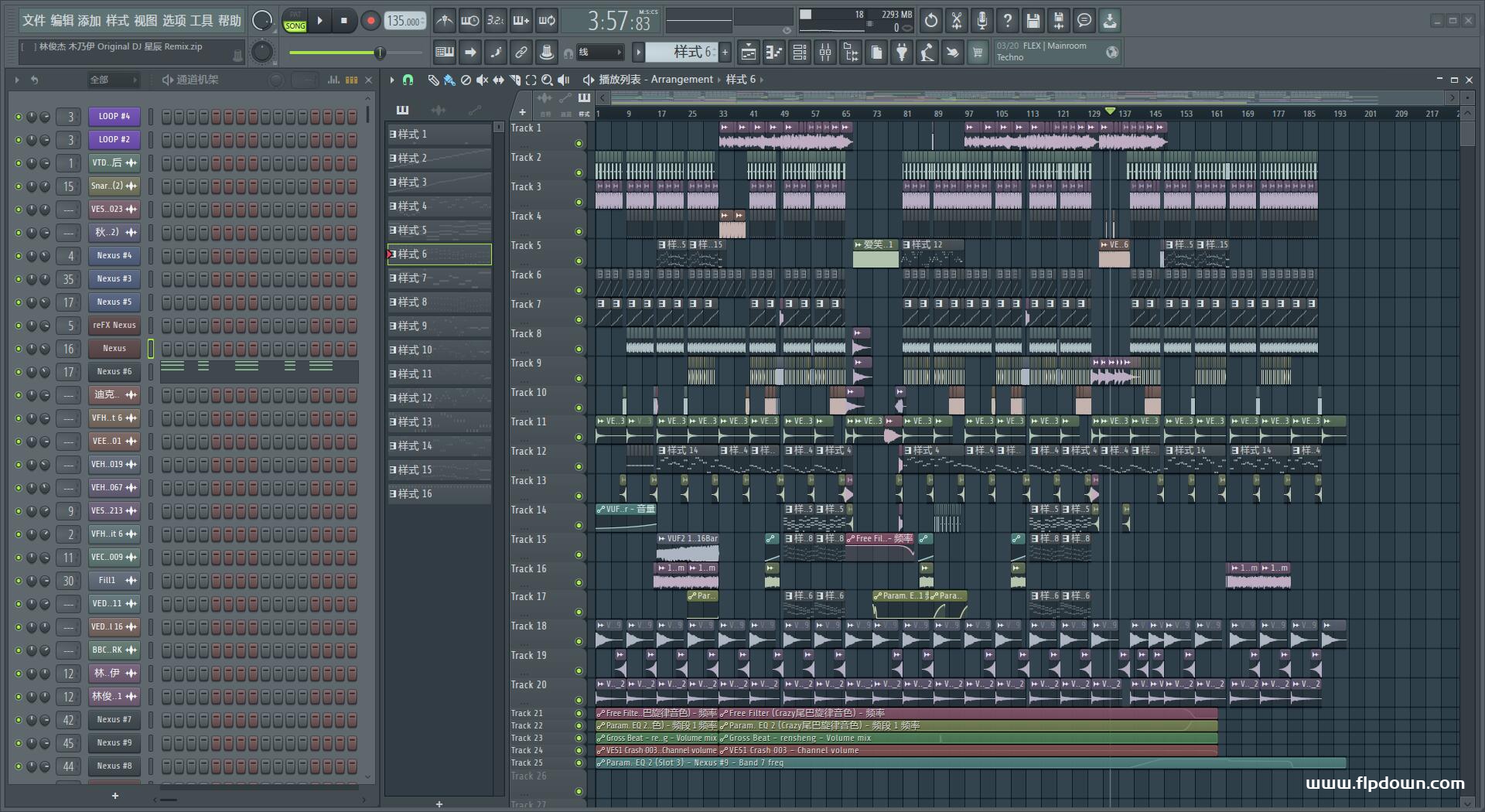Screen dimensions: 1485x812
Task: Click the undo history circular arrow icon
Action: 931,21
